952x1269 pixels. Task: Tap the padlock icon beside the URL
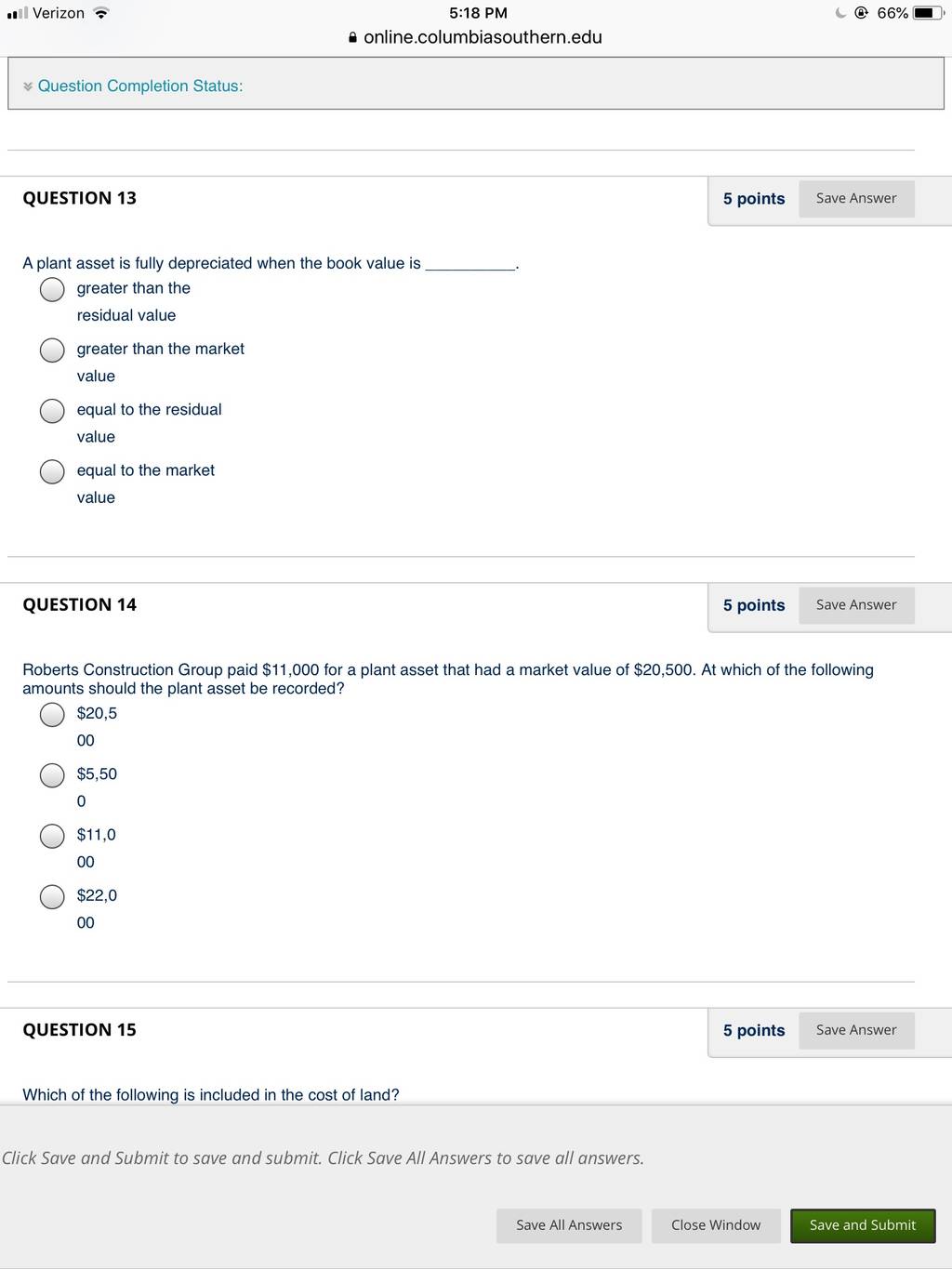coord(352,38)
